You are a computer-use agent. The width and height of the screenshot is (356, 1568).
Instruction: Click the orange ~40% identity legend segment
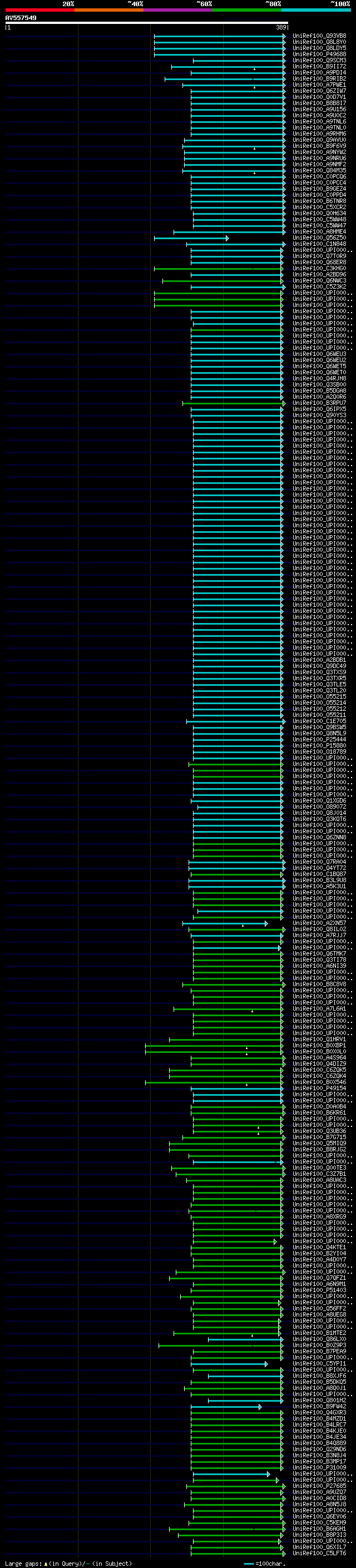click(x=109, y=10)
